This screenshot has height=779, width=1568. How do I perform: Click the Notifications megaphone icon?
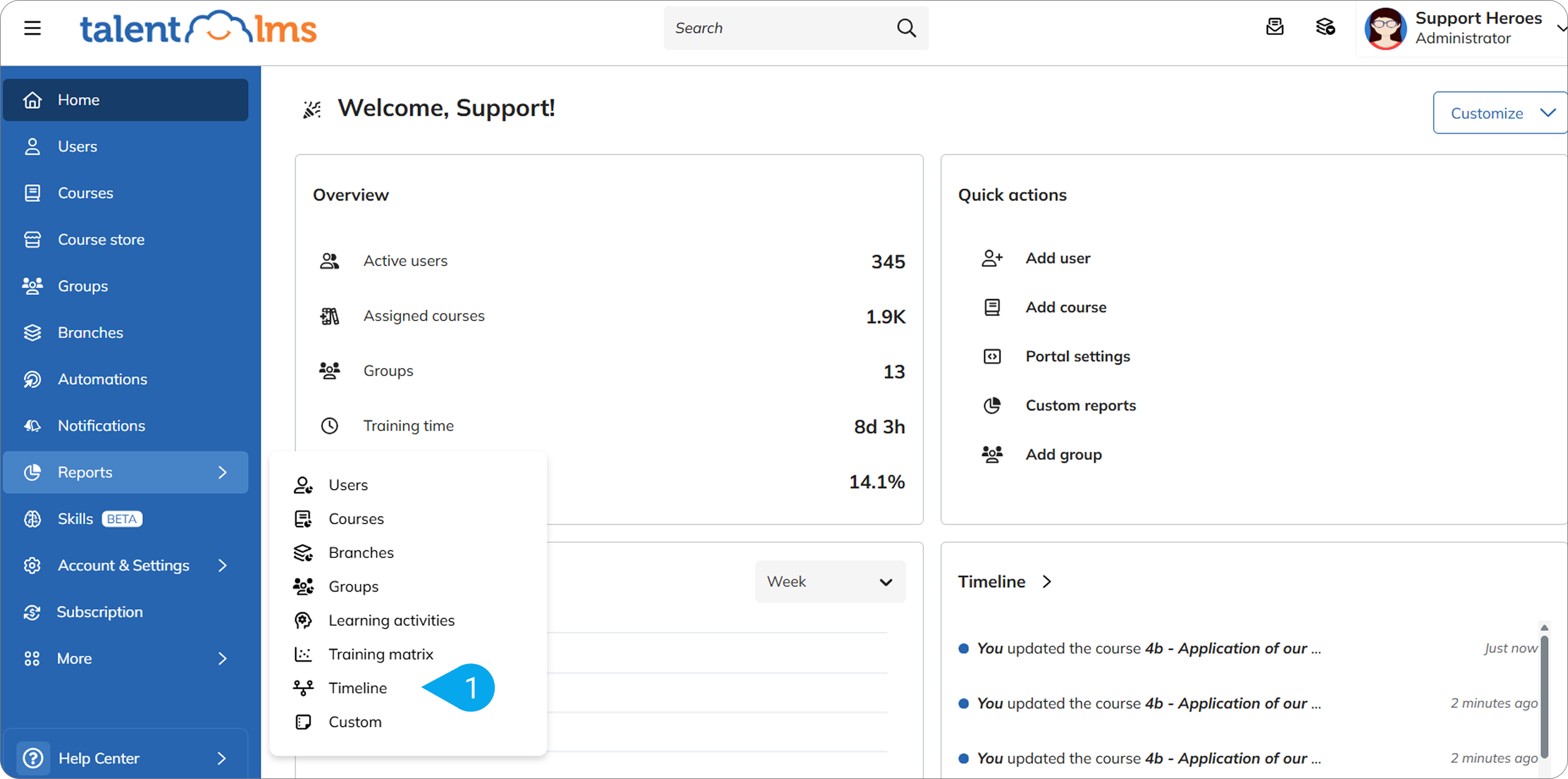click(x=32, y=425)
